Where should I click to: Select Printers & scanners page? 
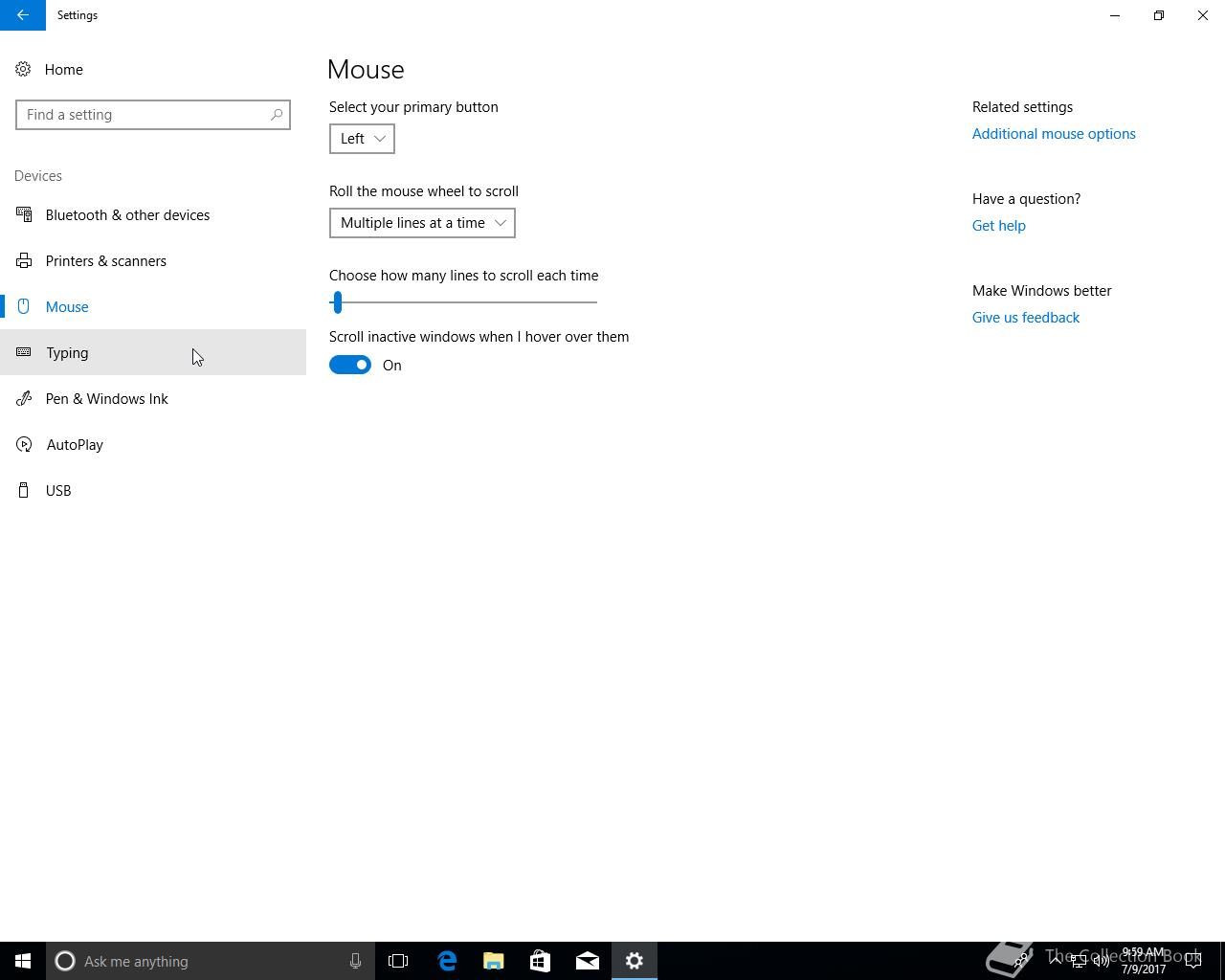[153, 260]
